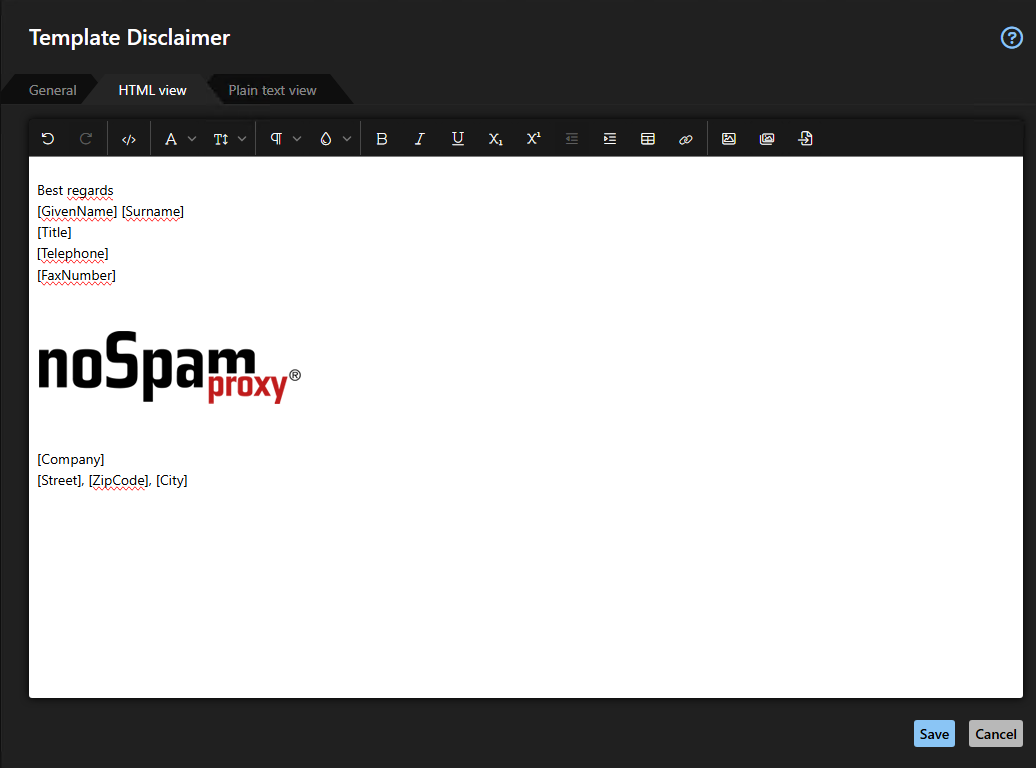Expand the font size dropdown arrow
Image resolution: width=1036 pixels, height=768 pixels.
(242, 139)
